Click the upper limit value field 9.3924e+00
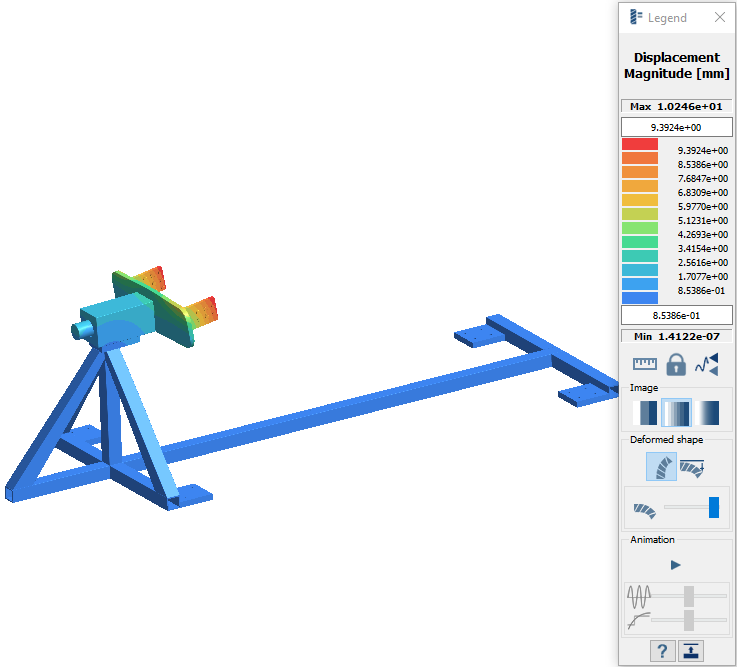The height and width of the screenshot is (667, 737). [676, 127]
